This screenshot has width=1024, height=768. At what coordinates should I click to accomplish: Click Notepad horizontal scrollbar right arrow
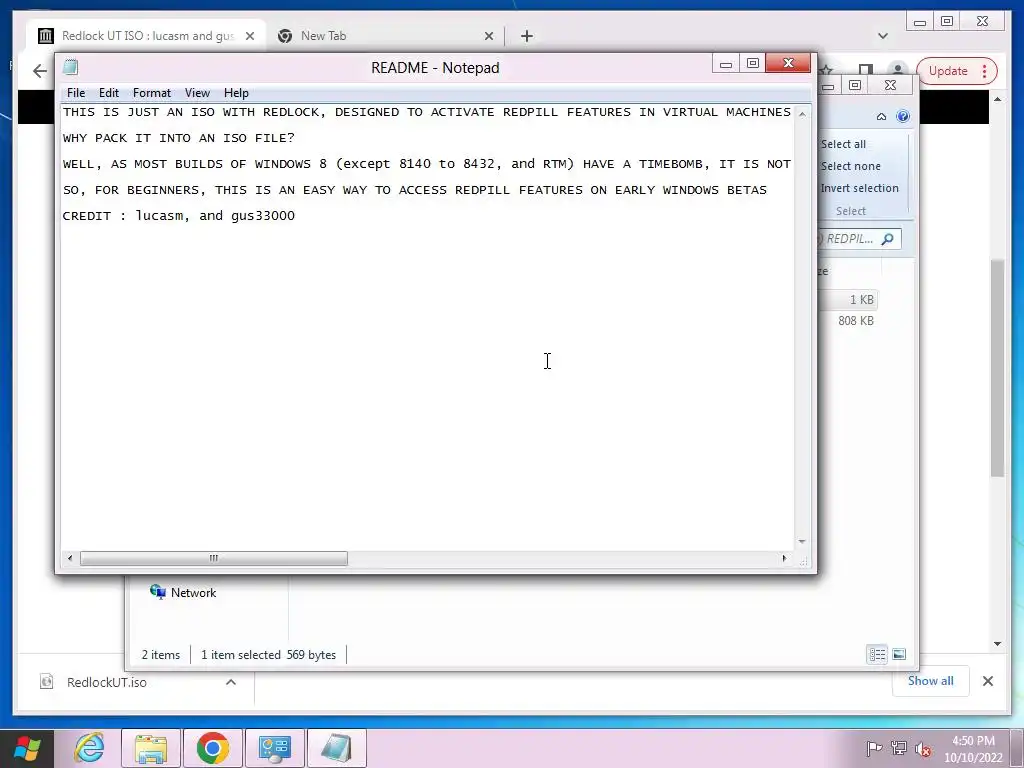(x=784, y=558)
